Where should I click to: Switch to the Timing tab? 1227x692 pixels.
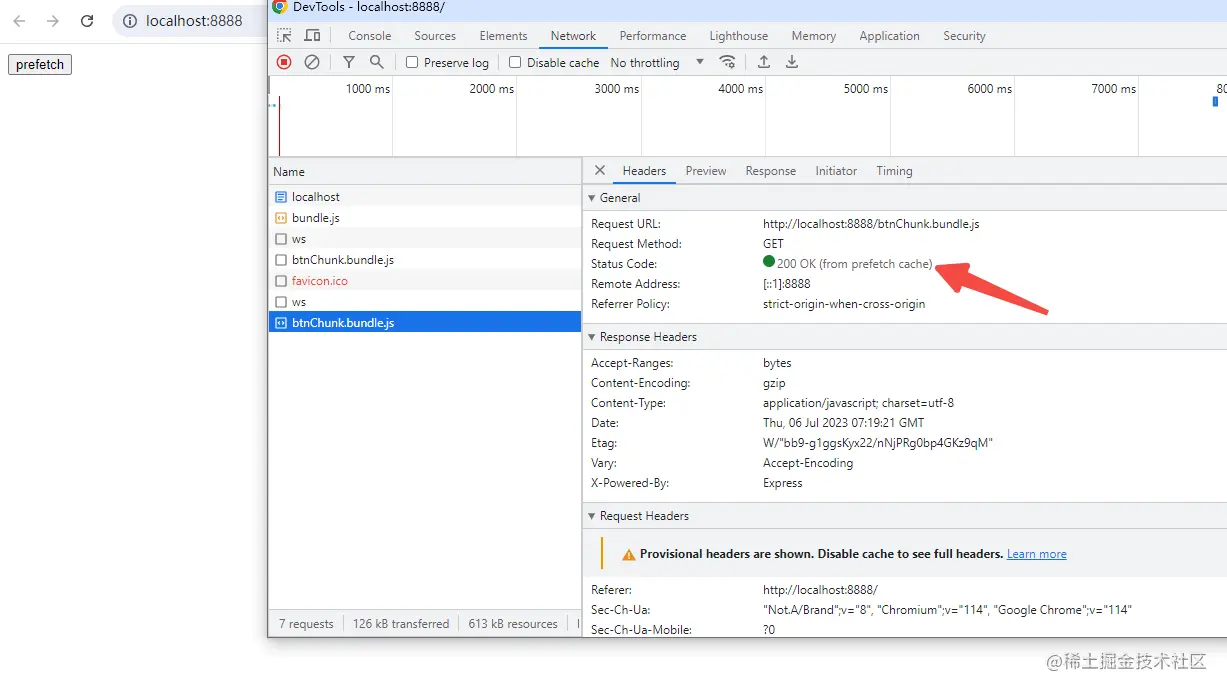tap(894, 171)
